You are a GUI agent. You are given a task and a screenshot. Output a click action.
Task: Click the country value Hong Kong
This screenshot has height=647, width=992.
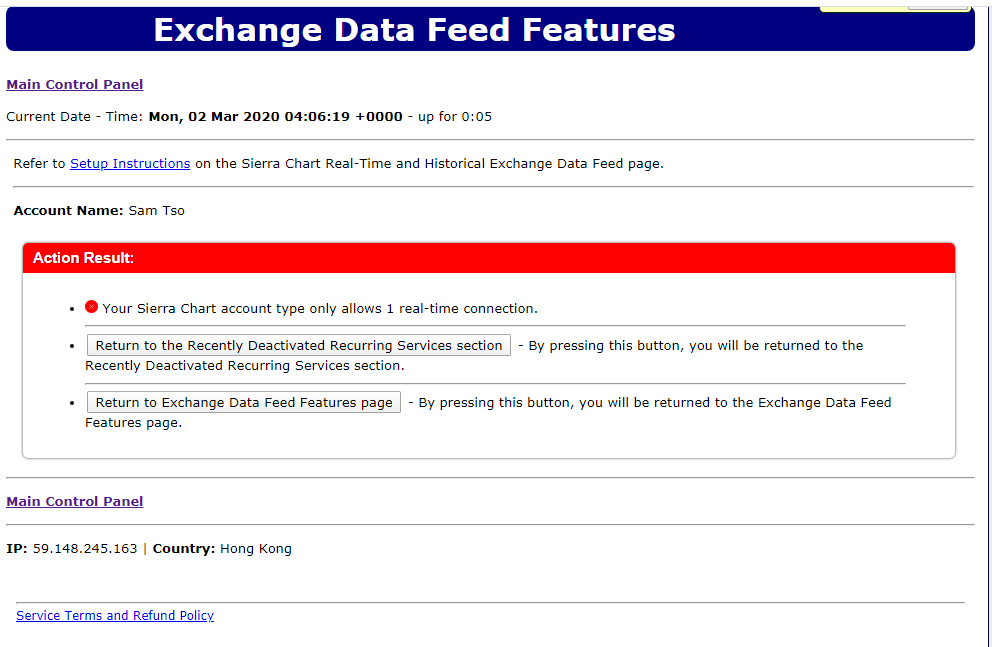coord(256,549)
